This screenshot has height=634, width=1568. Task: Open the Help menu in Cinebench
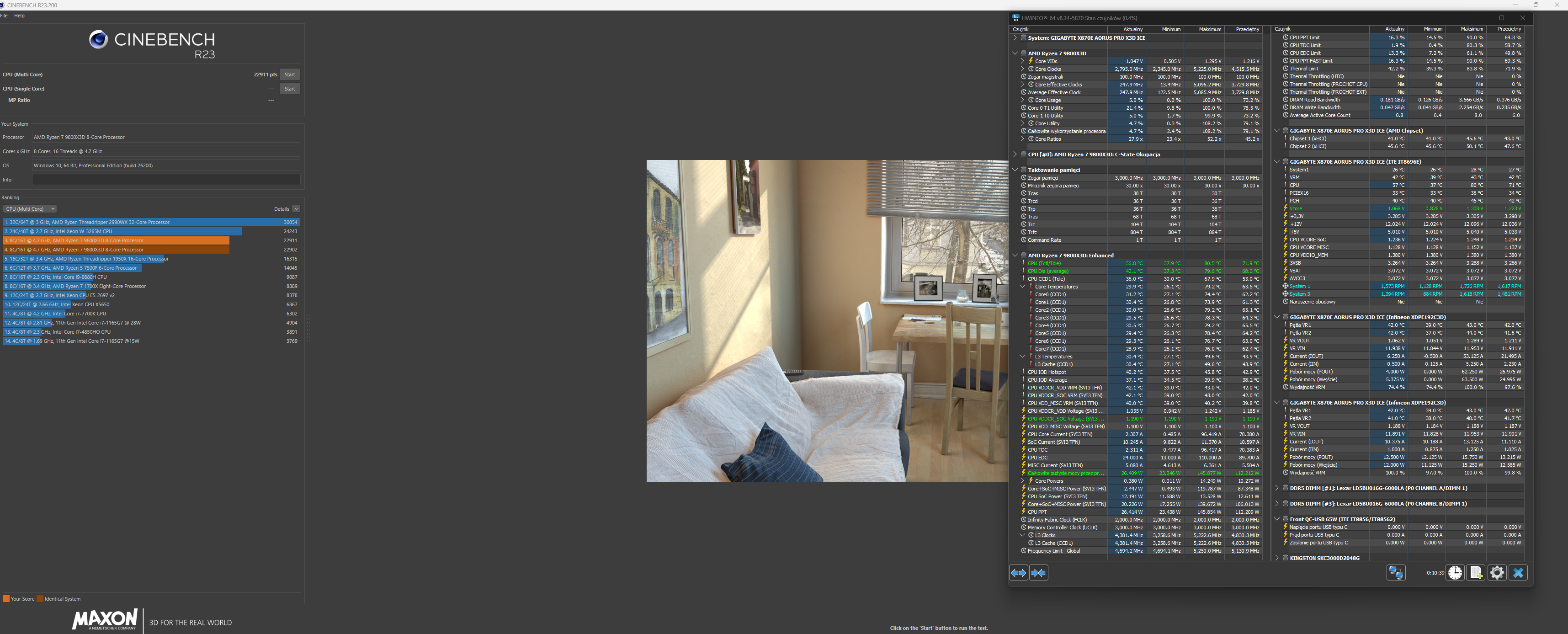[x=20, y=16]
